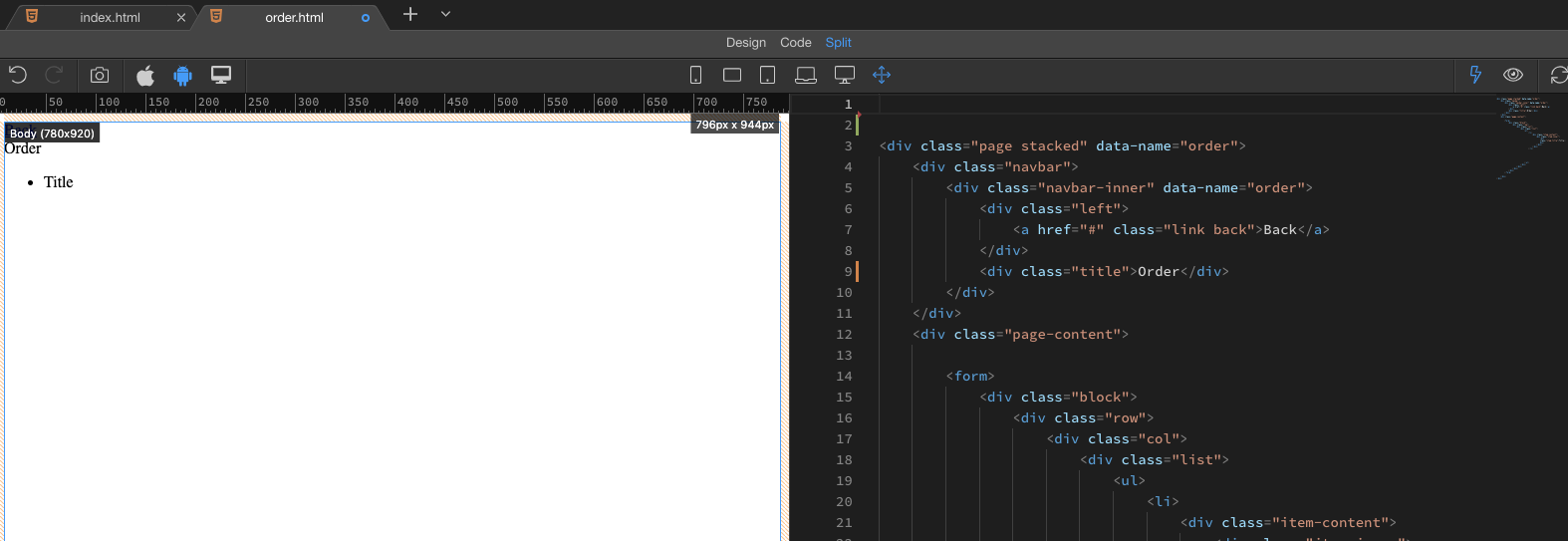Screen dimensions: 1568x541
Task: Click the blue move arrows icon
Action: [882, 75]
